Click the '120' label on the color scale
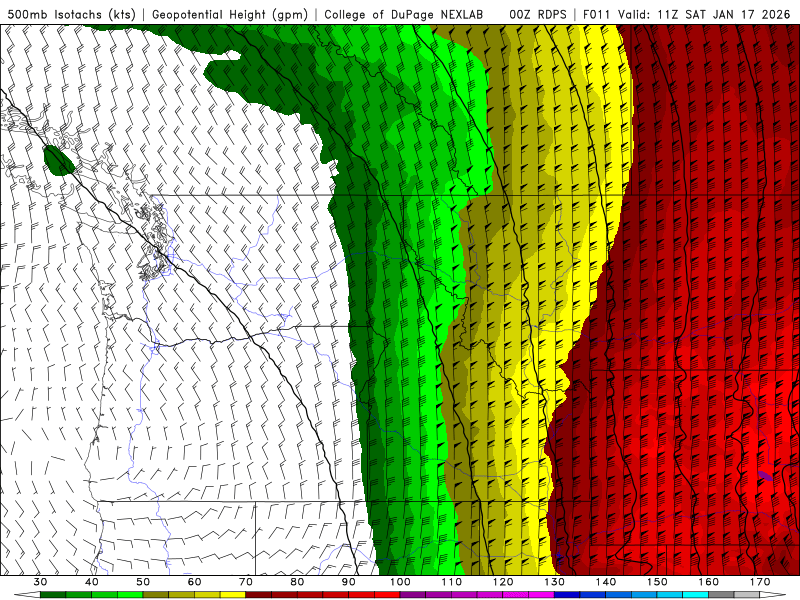This screenshot has height=600, width=800. point(503,582)
